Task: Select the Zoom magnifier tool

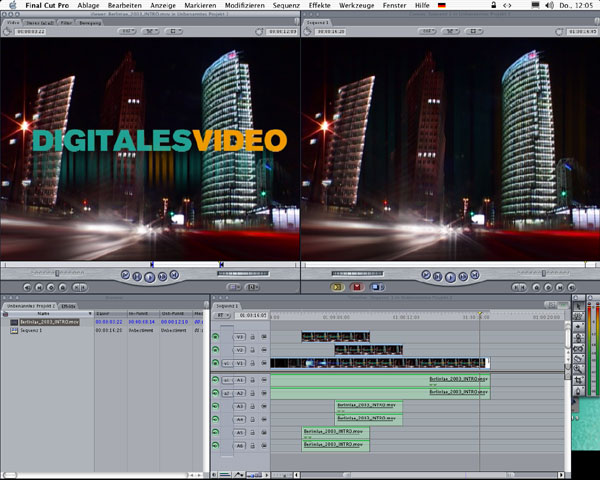Action: pyautogui.click(x=578, y=369)
